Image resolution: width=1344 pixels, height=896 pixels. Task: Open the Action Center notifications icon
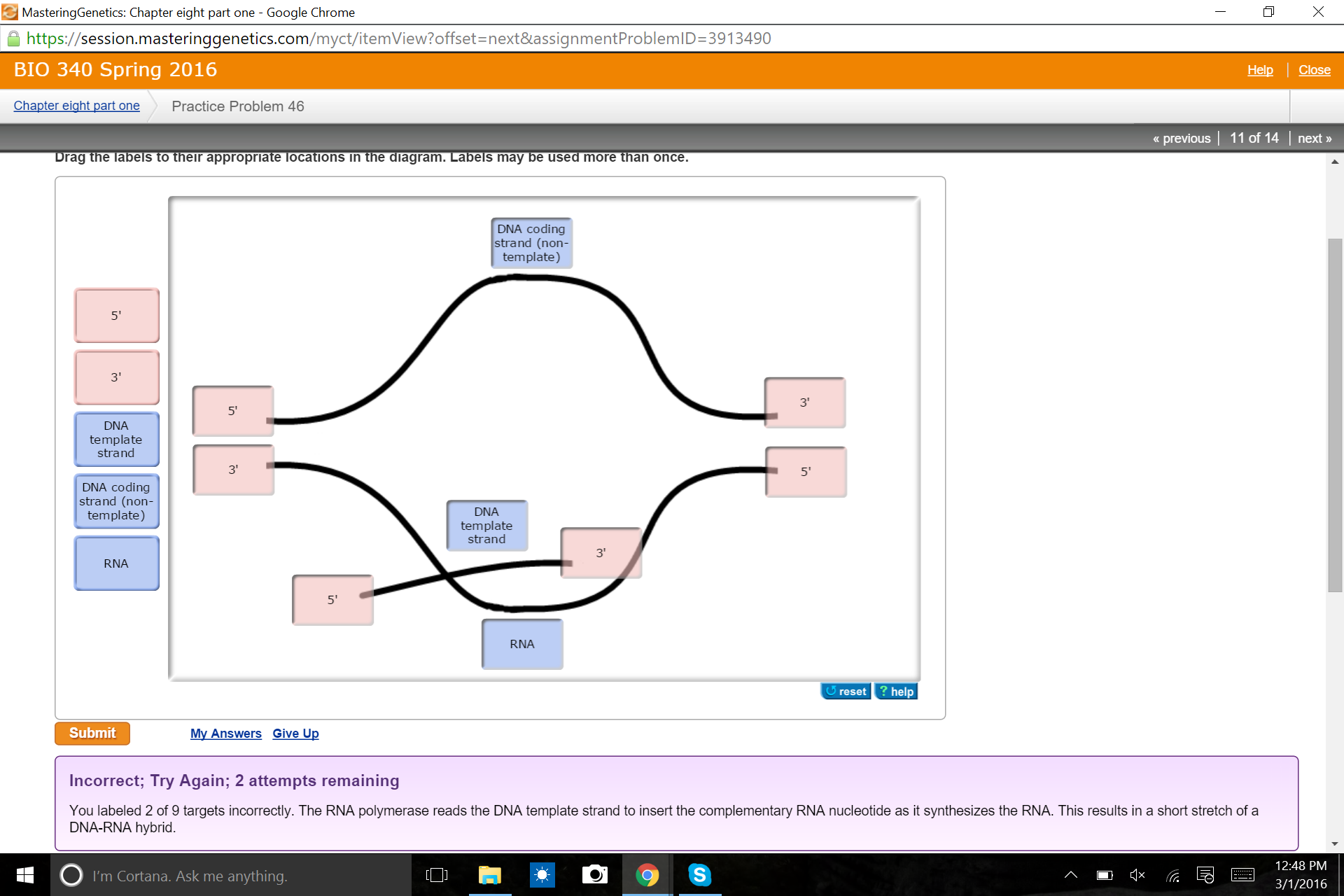(1205, 875)
